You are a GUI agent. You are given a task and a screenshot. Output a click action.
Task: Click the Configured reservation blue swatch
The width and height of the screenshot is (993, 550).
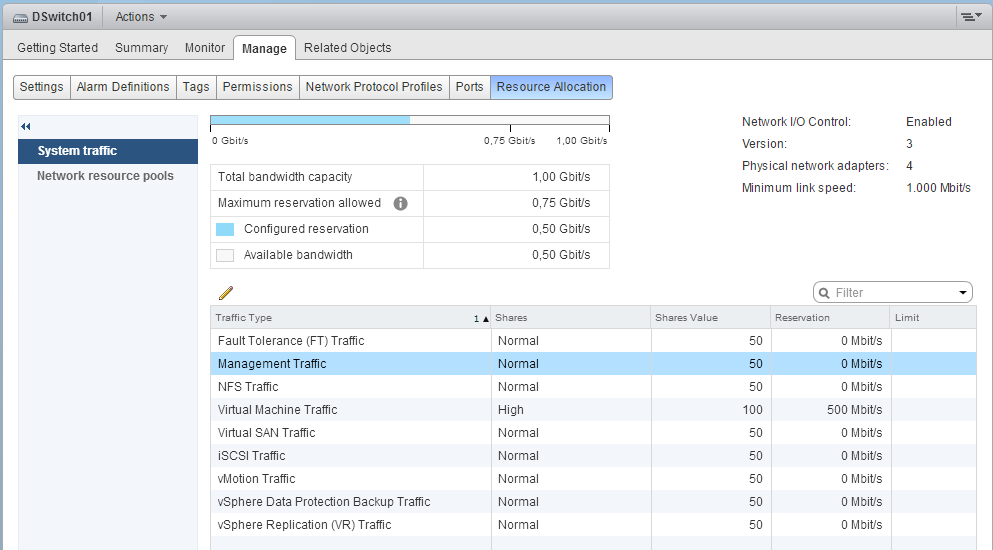click(x=225, y=229)
